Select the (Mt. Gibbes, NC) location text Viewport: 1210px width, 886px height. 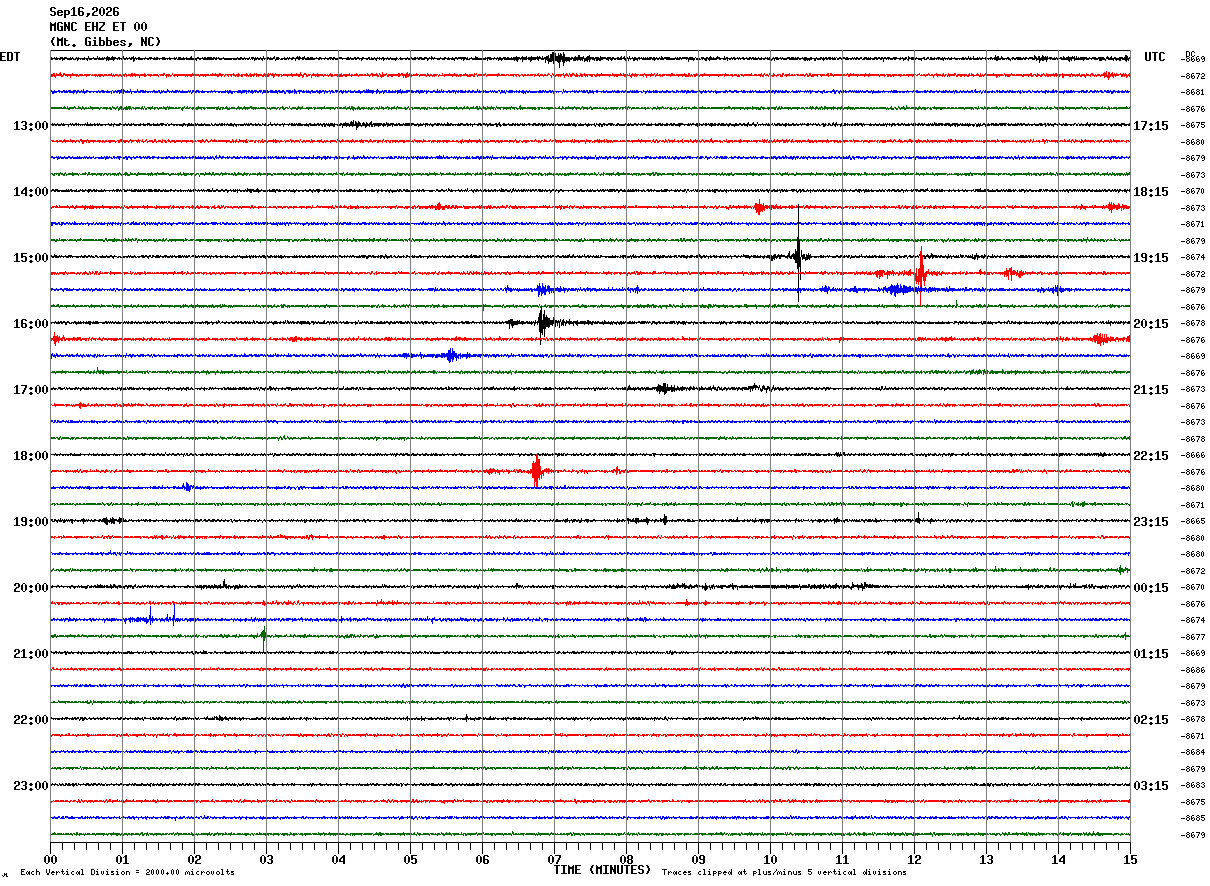click(105, 42)
